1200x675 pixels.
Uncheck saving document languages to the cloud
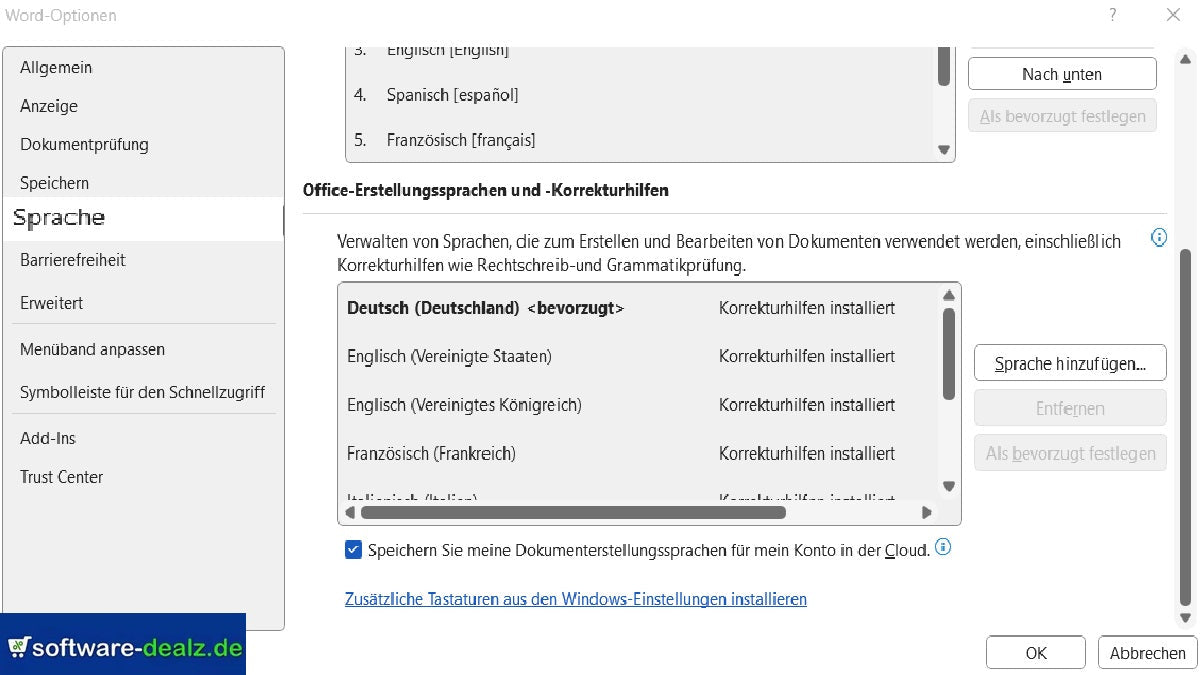(353, 548)
